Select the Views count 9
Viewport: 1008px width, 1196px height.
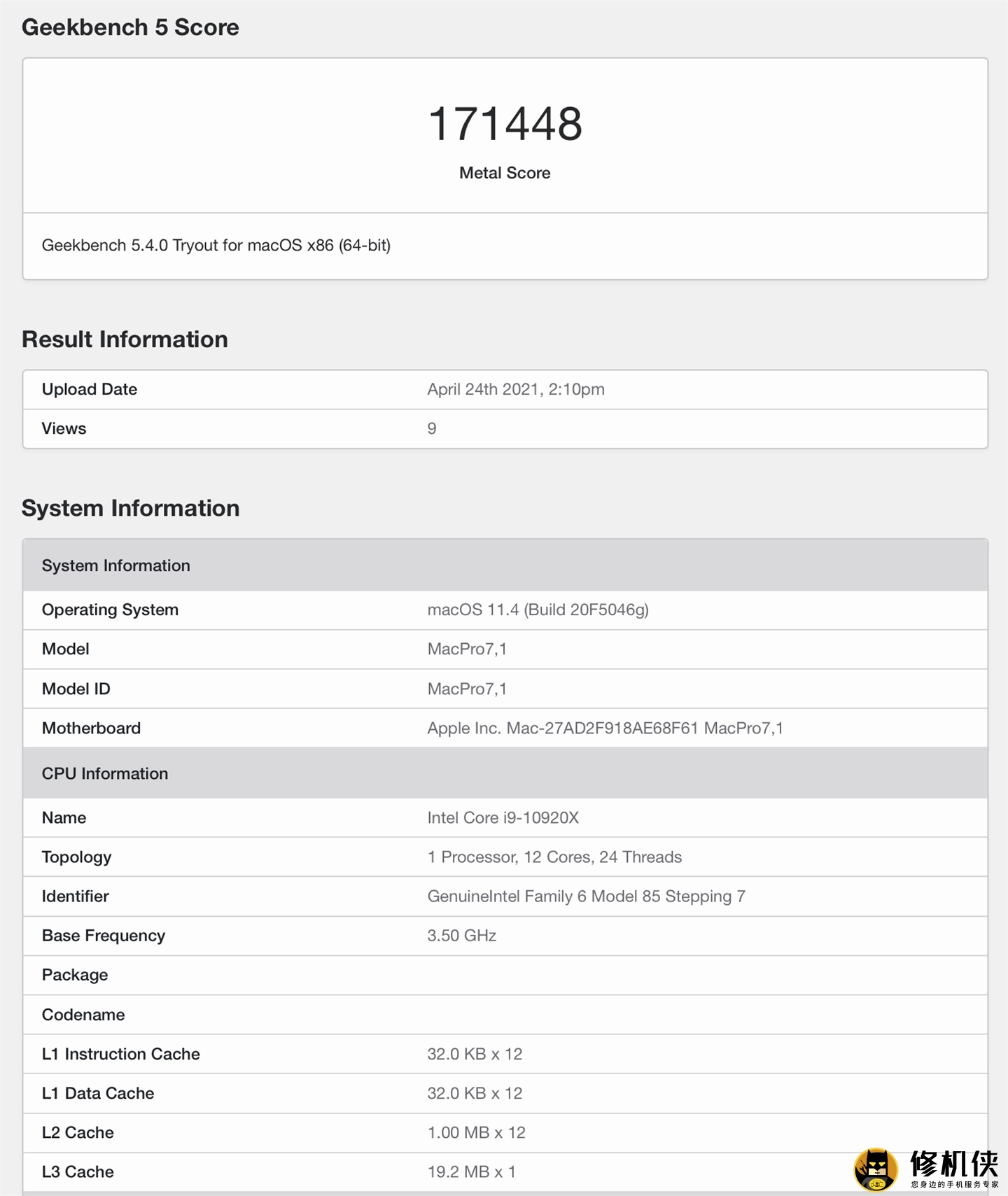click(x=432, y=428)
